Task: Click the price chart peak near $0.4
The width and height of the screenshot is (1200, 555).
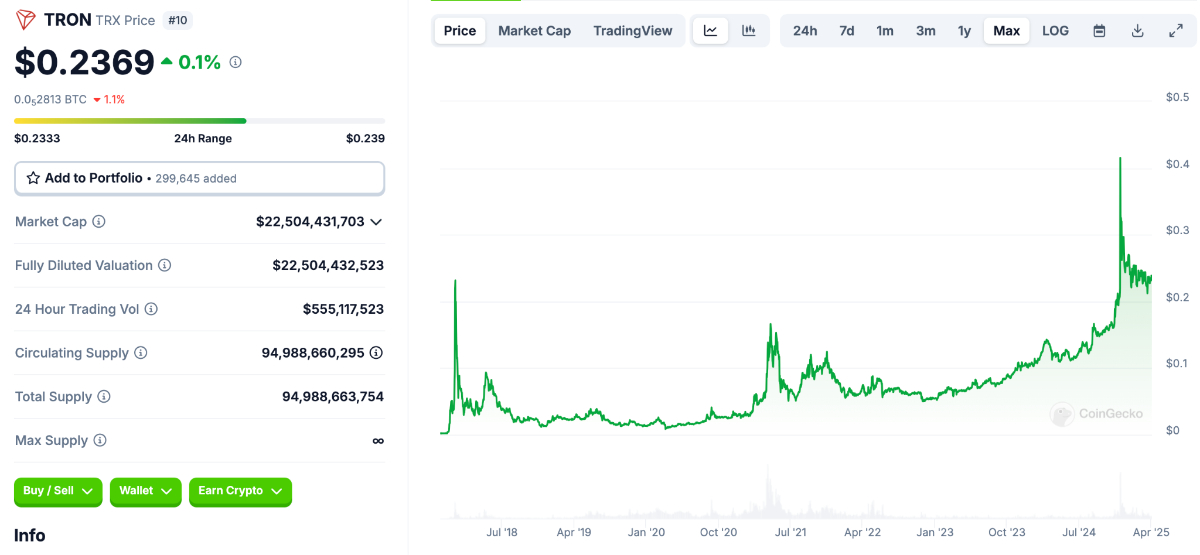Action: [1120, 159]
